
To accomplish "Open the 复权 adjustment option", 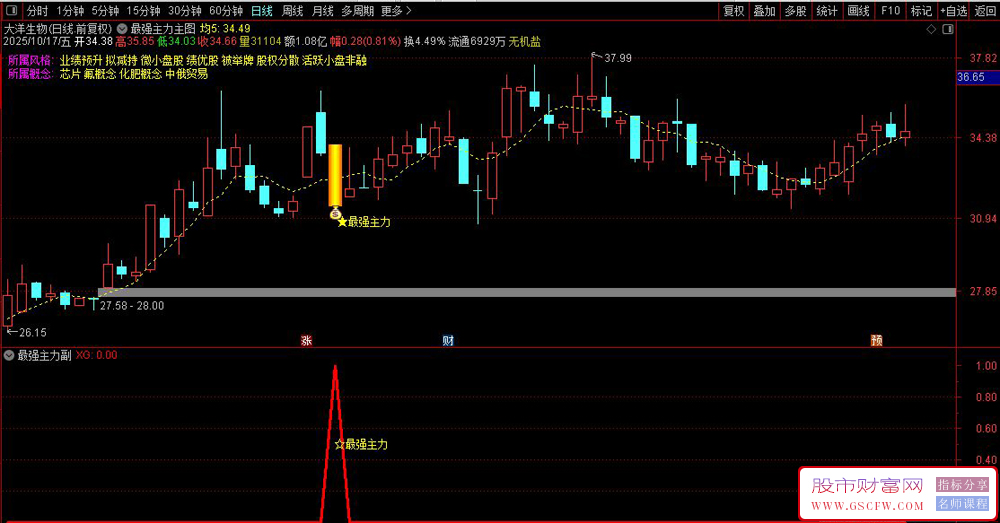I will pyautogui.click(x=733, y=10).
